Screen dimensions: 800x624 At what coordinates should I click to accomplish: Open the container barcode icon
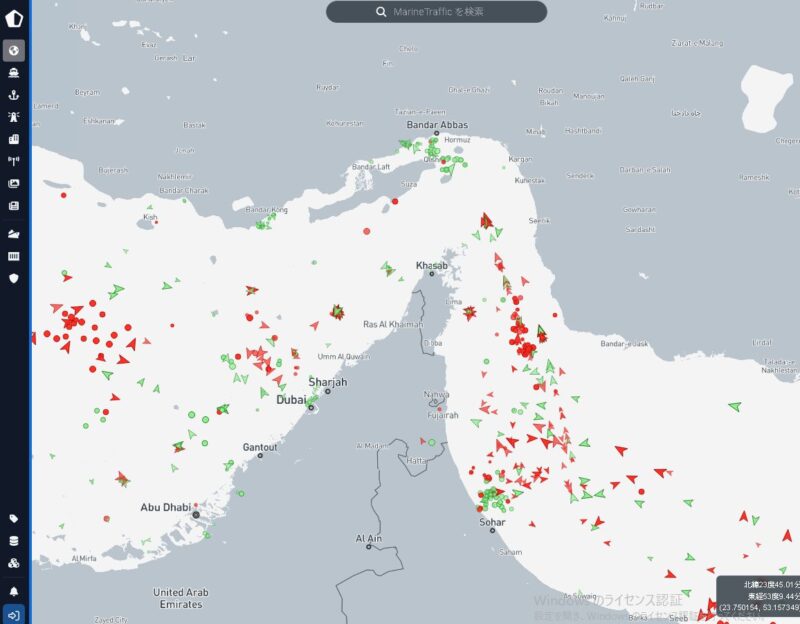(x=14, y=256)
